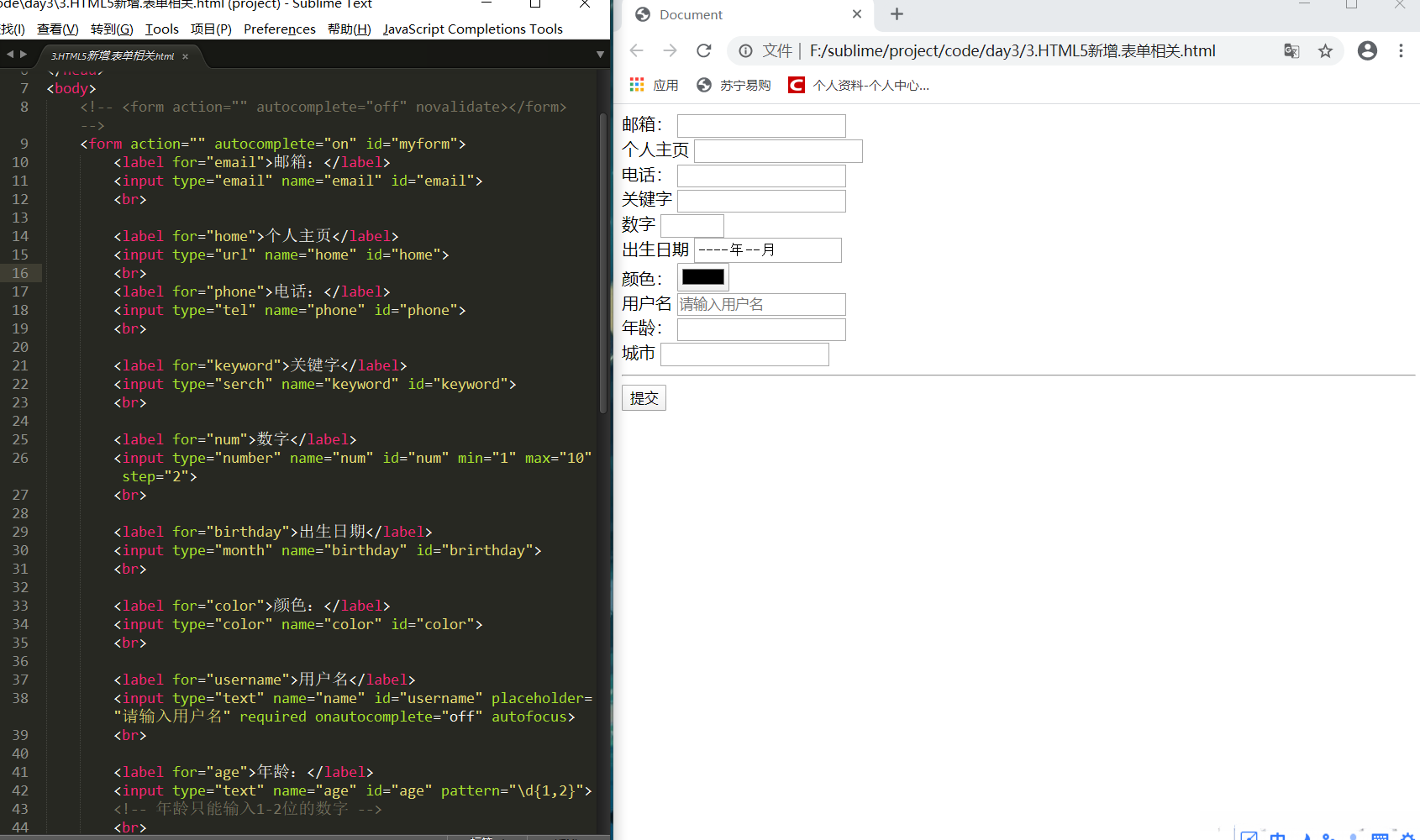
Task: Click the 用户名 placeholder input field
Action: click(x=761, y=304)
